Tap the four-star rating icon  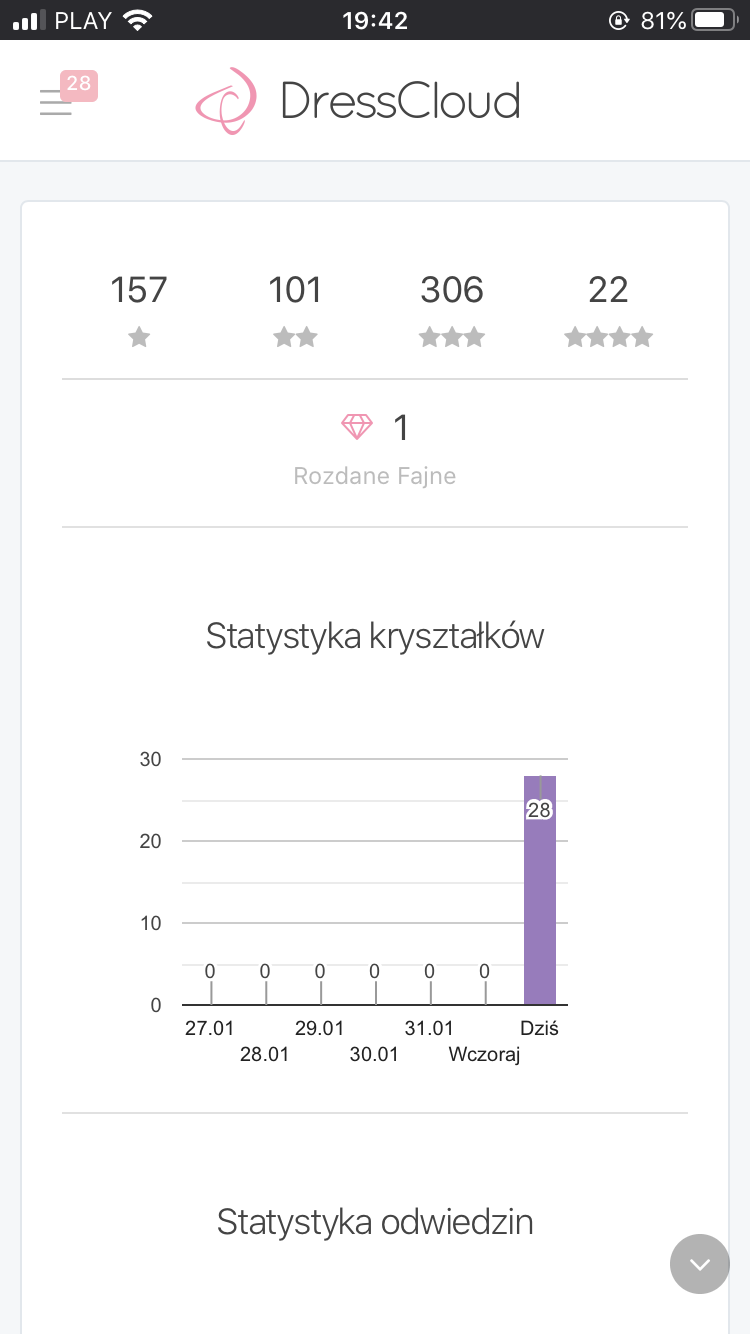pyautogui.click(x=608, y=338)
